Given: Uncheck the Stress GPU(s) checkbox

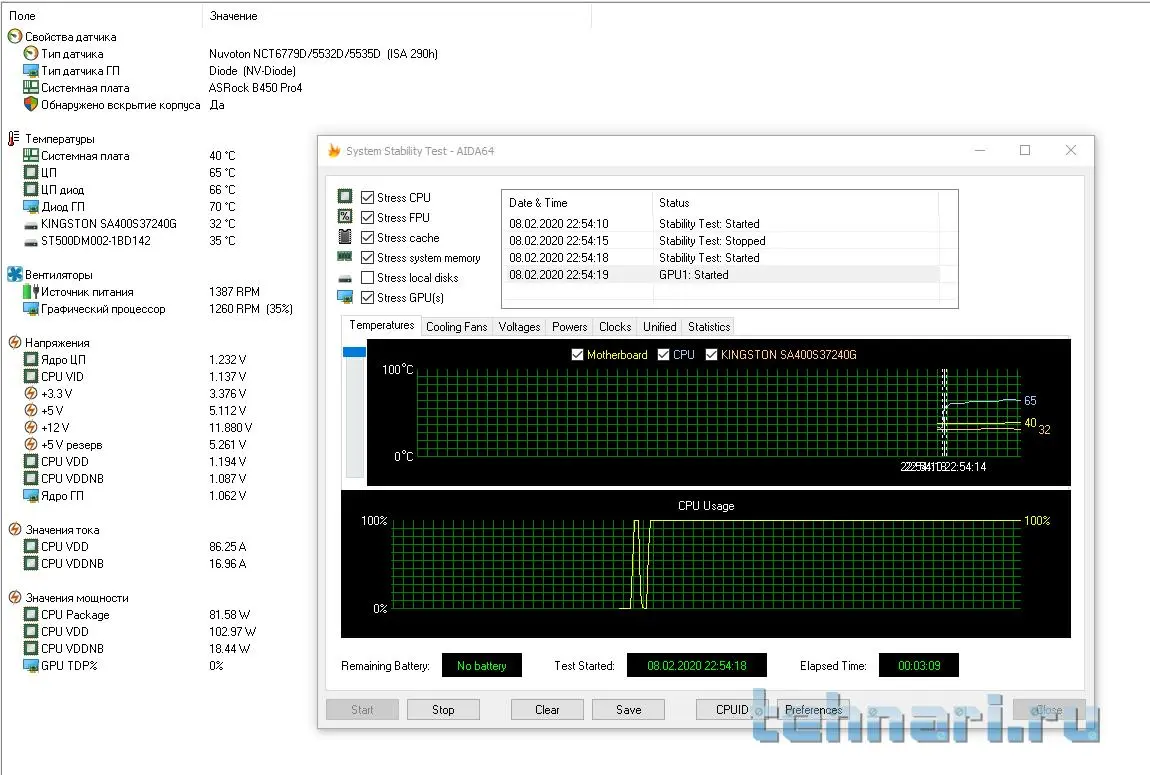Looking at the screenshot, I should [367, 297].
